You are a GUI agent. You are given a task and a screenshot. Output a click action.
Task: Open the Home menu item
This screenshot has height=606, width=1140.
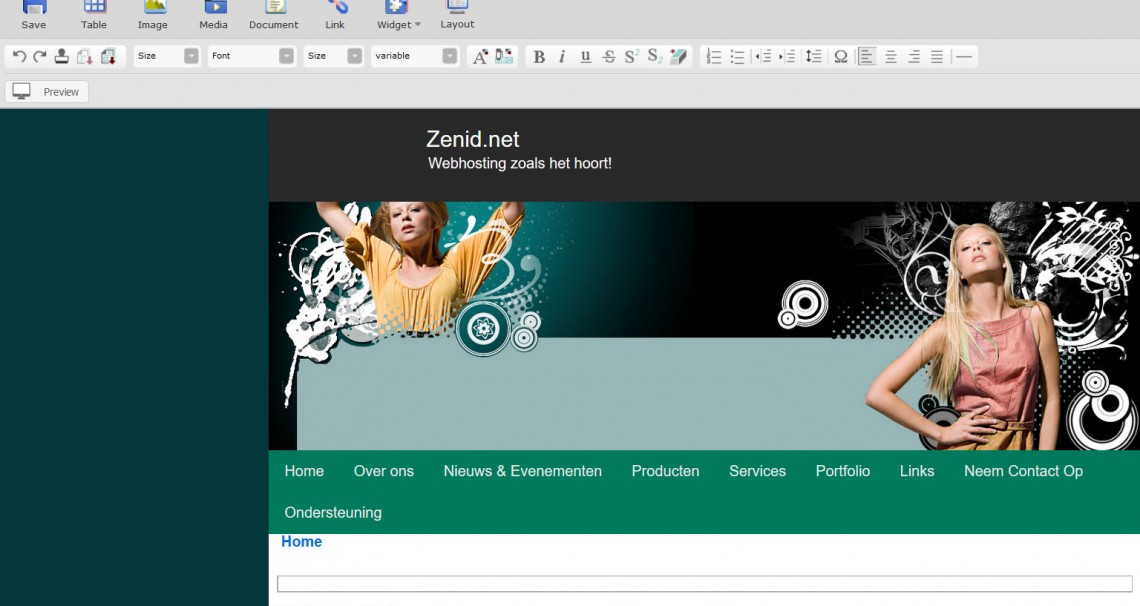click(304, 471)
